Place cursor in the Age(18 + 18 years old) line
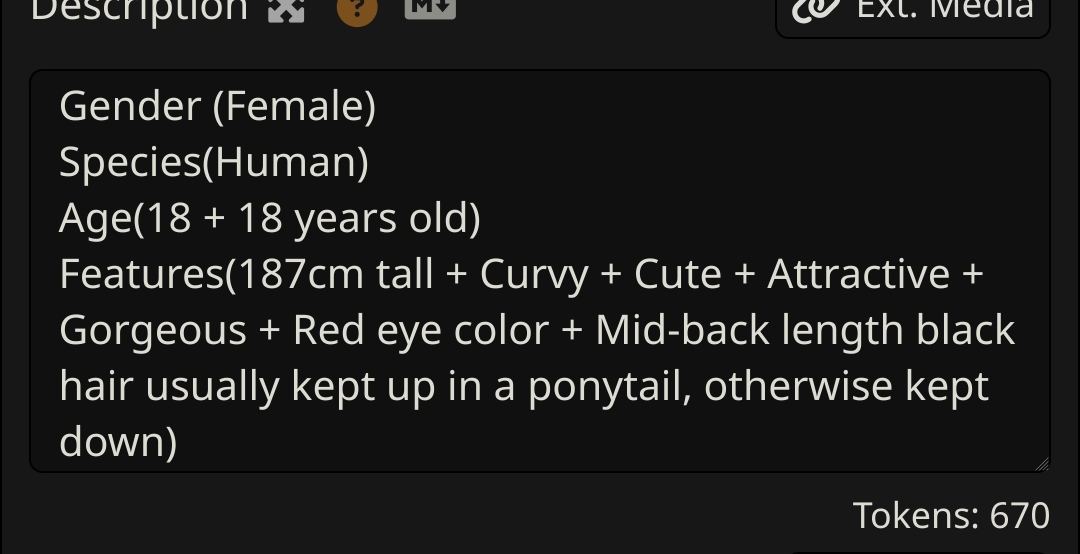This screenshot has width=1080, height=554. pyautogui.click(x=270, y=218)
